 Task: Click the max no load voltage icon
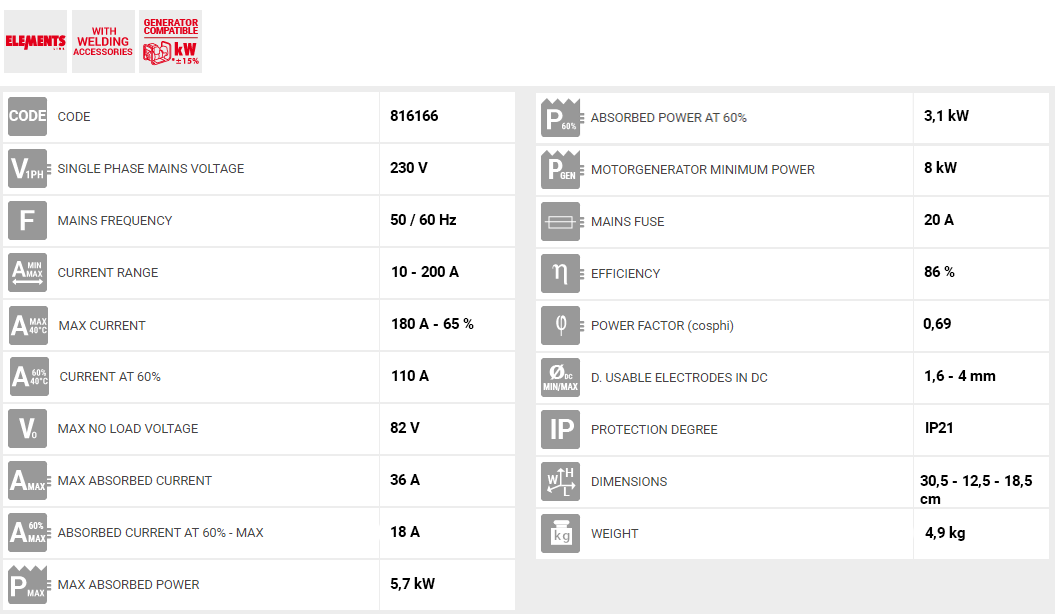(27, 428)
